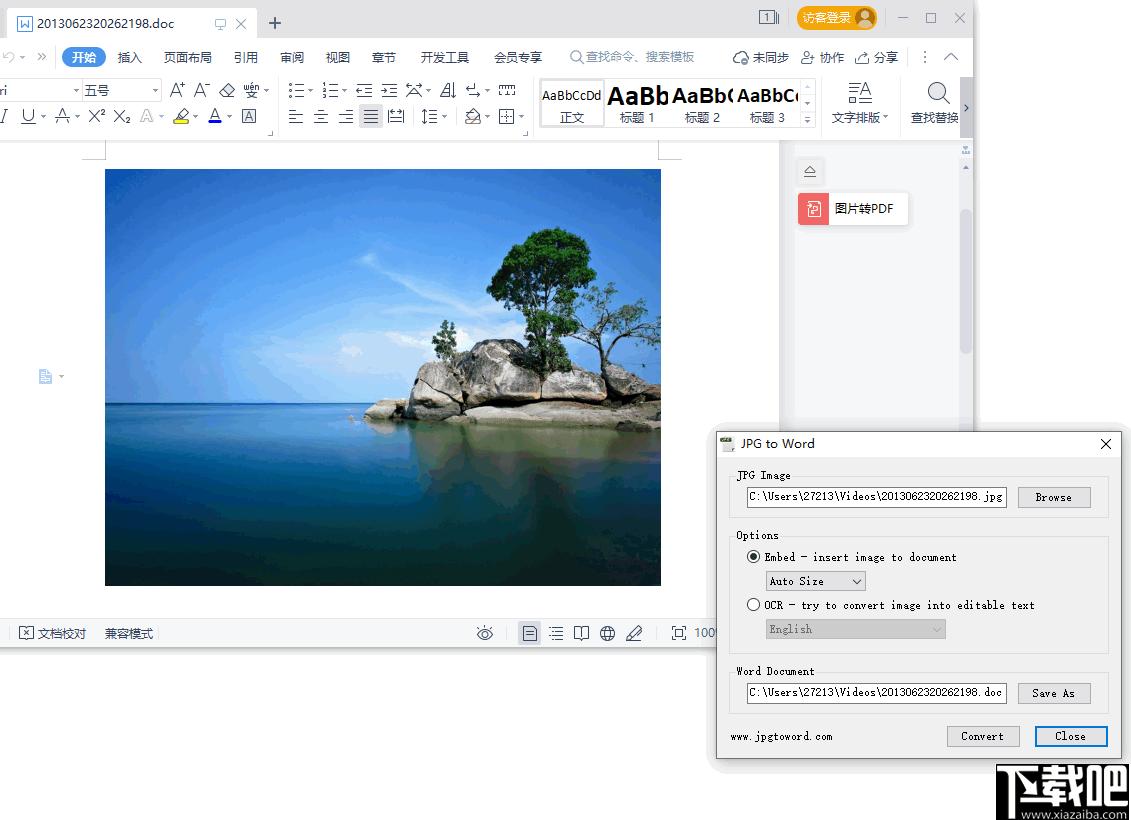Click the island landscape image in document
The height and width of the screenshot is (820, 1131).
click(x=383, y=377)
